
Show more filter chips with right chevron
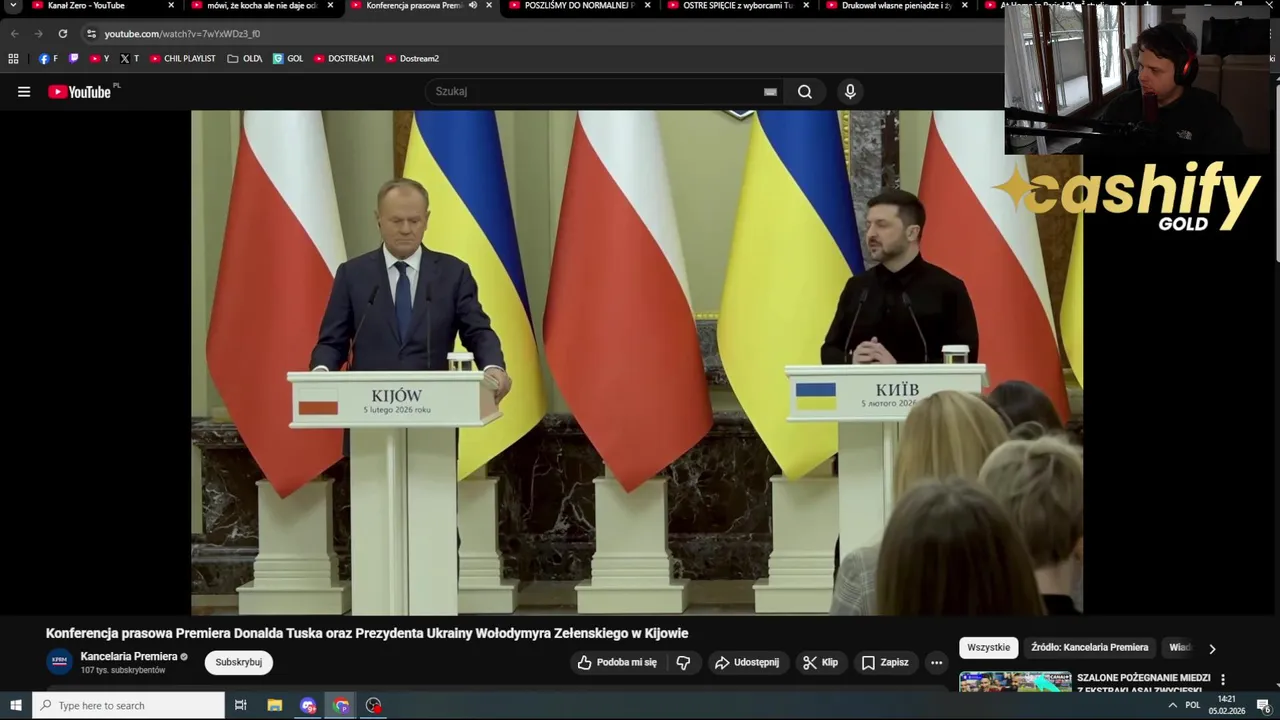coord(1212,649)
